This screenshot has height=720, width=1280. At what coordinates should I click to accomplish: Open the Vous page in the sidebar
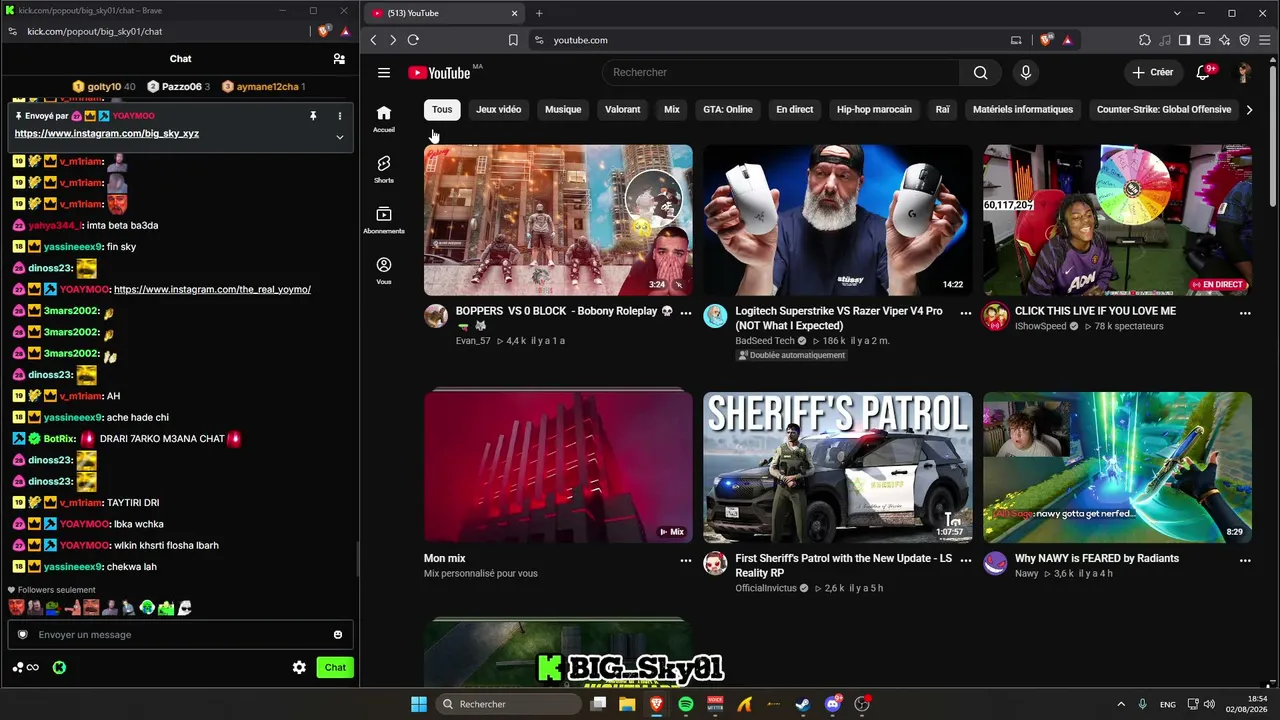[384, 270]
